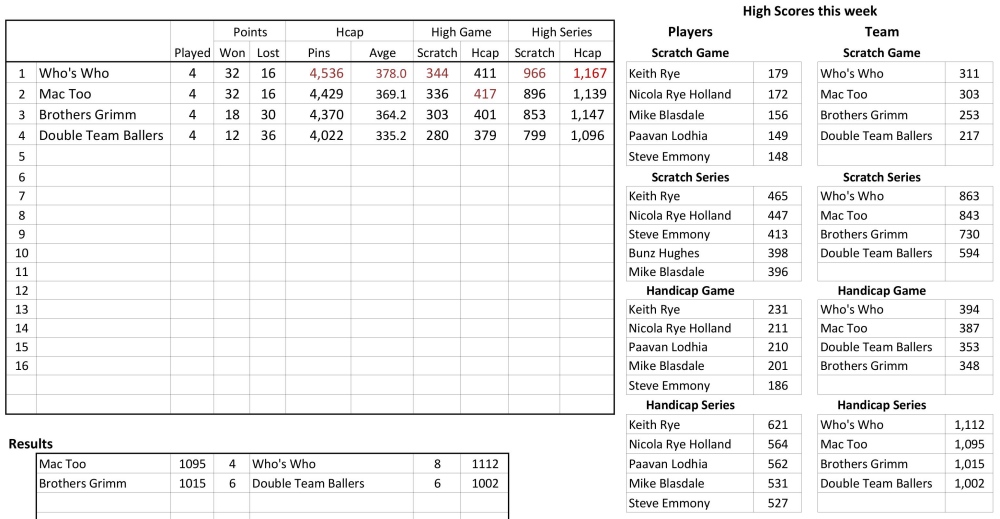This screenshot has height=519, width=1000.
Task: Click the red 1,167 high series handicap cell
Action: 584,73
